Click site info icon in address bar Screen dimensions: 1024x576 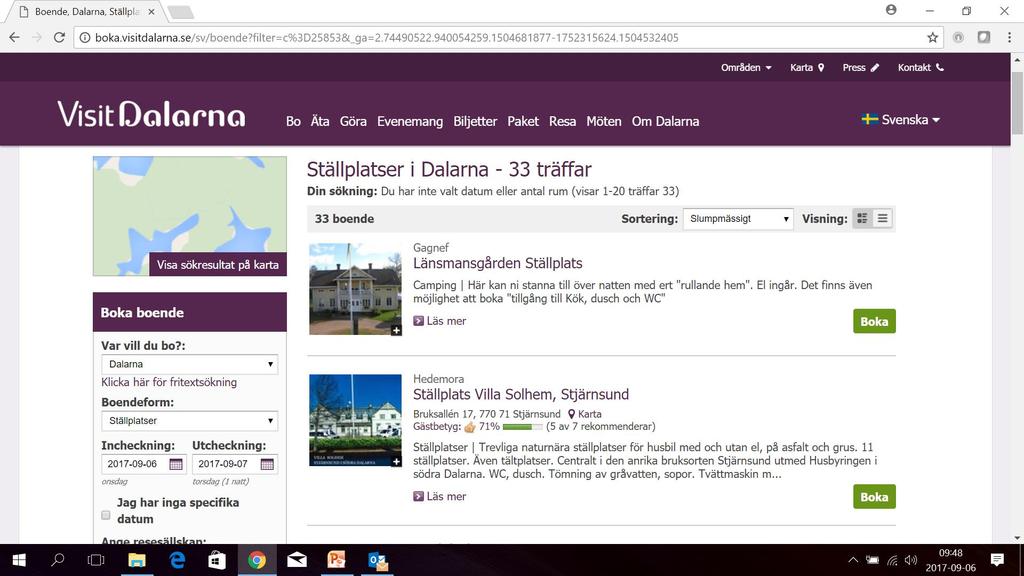pyautogui.click(x=84, y=38)
